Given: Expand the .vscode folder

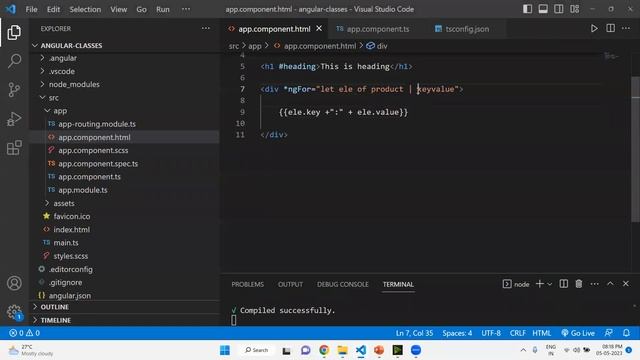Looking at the screenshot, I should click(62, 71).
